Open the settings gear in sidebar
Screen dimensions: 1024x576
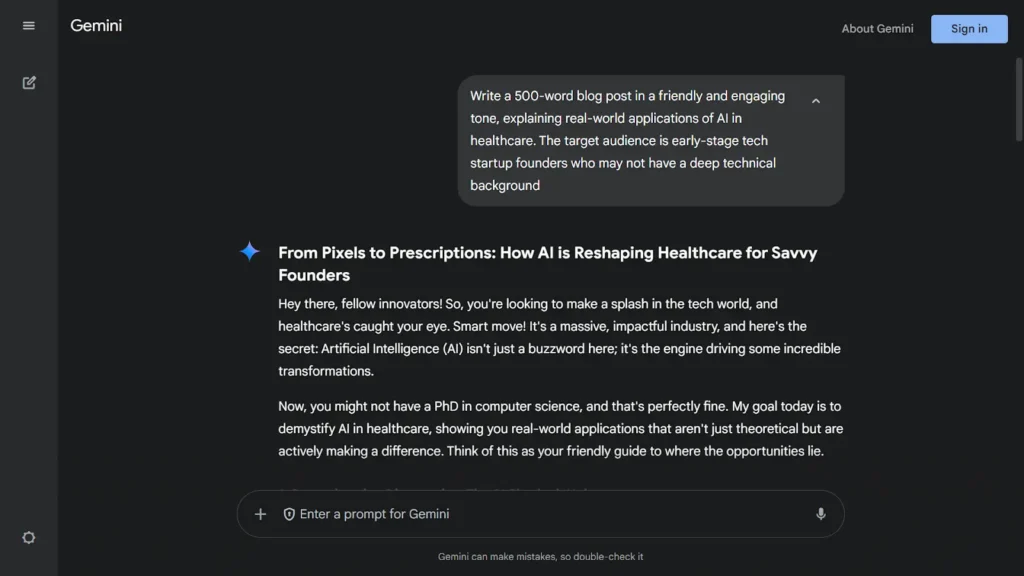pos(29,537)
